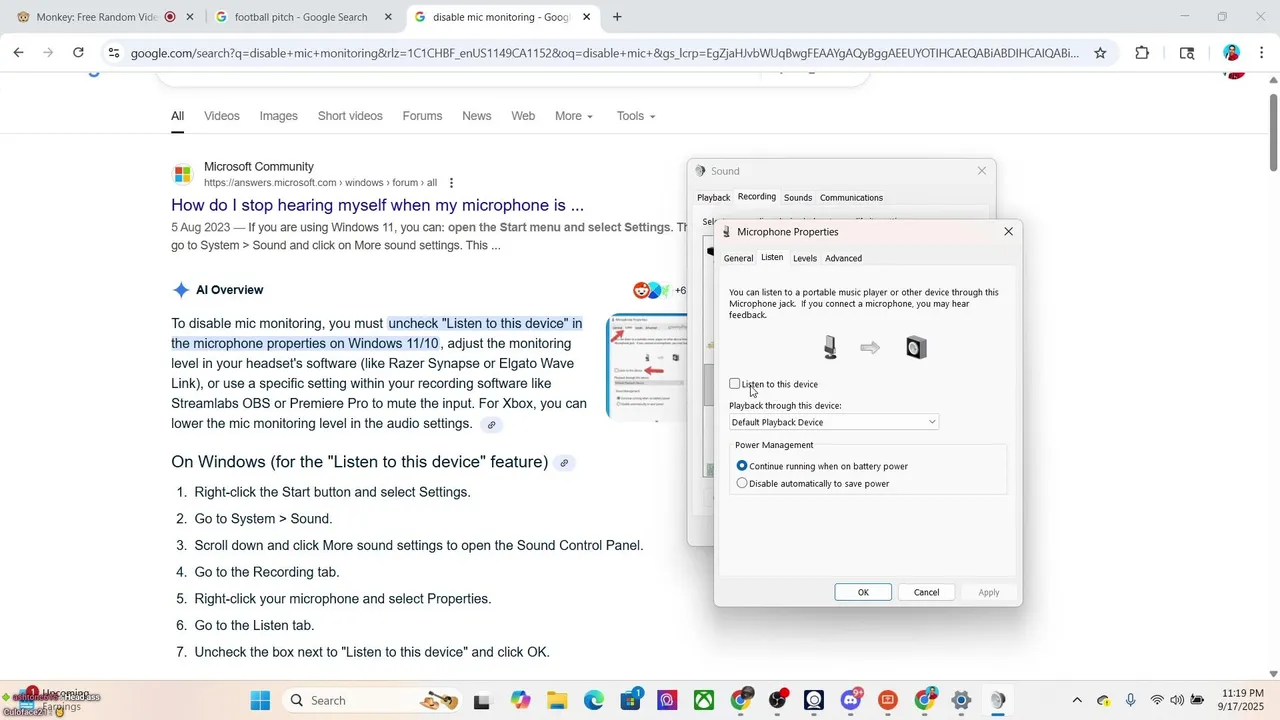Filter Google results by Forums
This screenshot has width=1280, height=720.
[422, 116]
